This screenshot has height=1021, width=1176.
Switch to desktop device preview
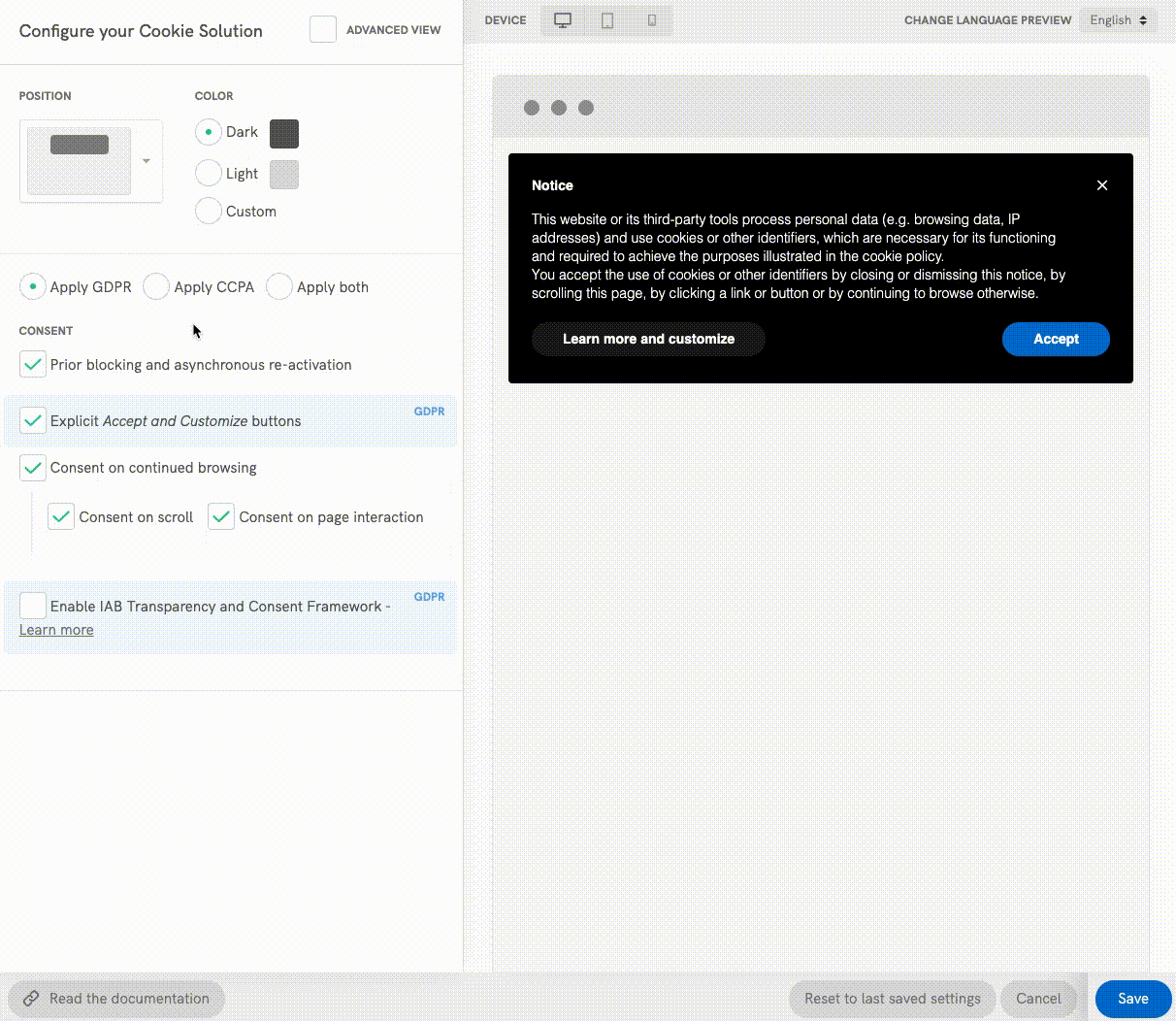pyautogui.click(x=563, y=20)
